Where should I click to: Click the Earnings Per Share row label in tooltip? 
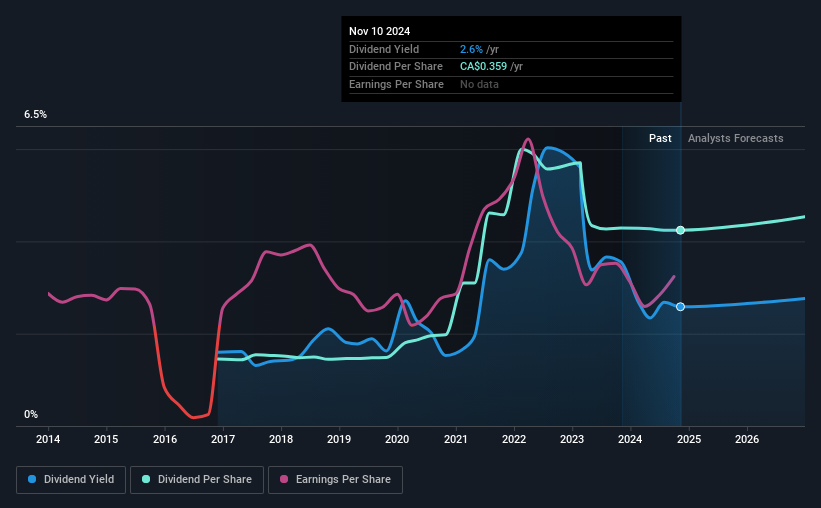point(396,84)
